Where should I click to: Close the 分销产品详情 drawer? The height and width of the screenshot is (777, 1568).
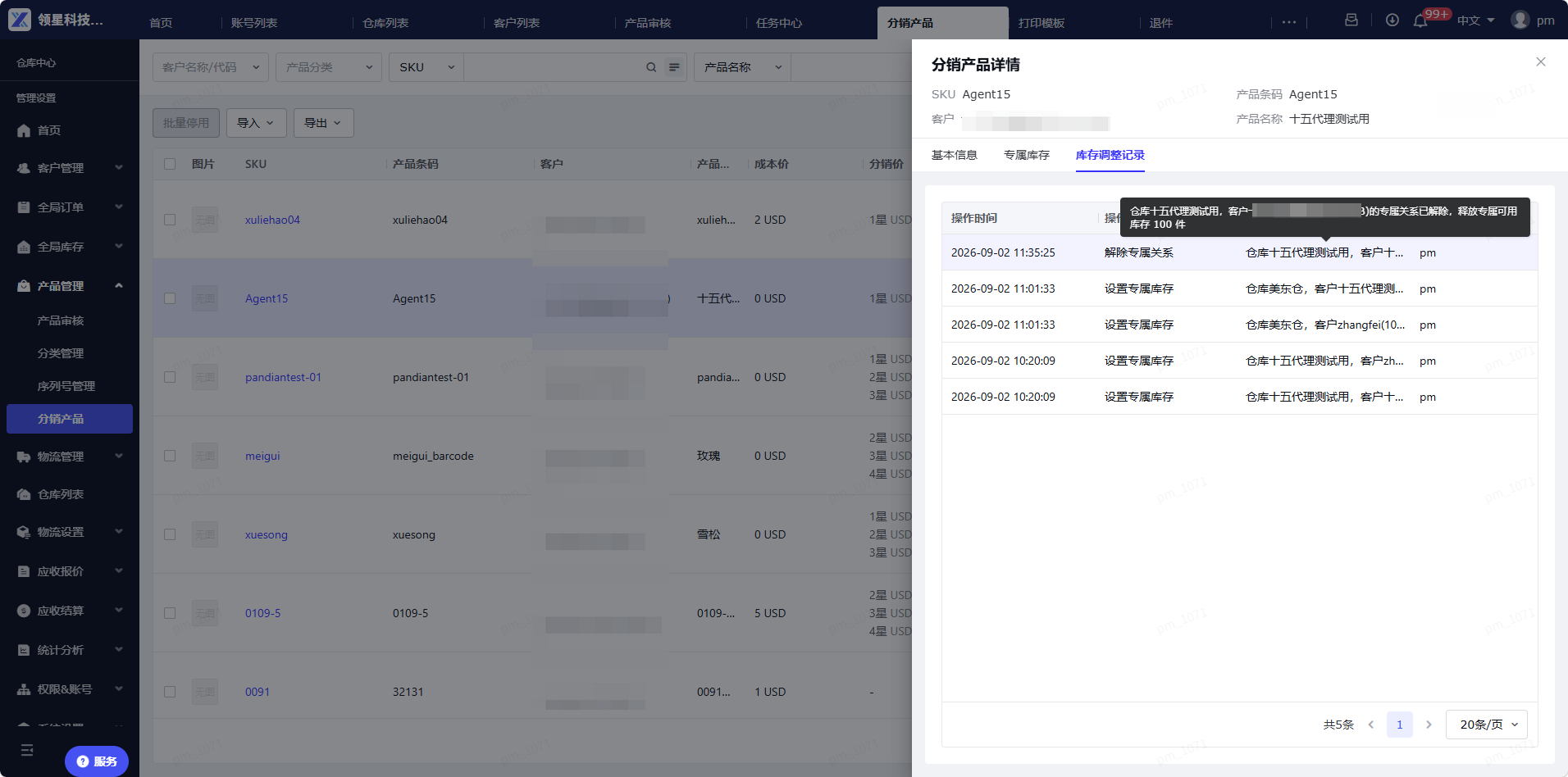click(x=1541, y=61)
